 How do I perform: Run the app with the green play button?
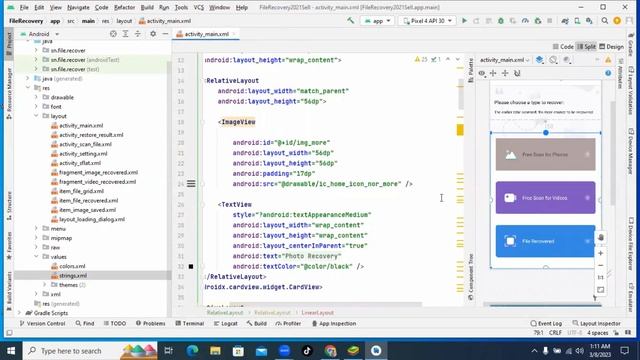[464, 21]
